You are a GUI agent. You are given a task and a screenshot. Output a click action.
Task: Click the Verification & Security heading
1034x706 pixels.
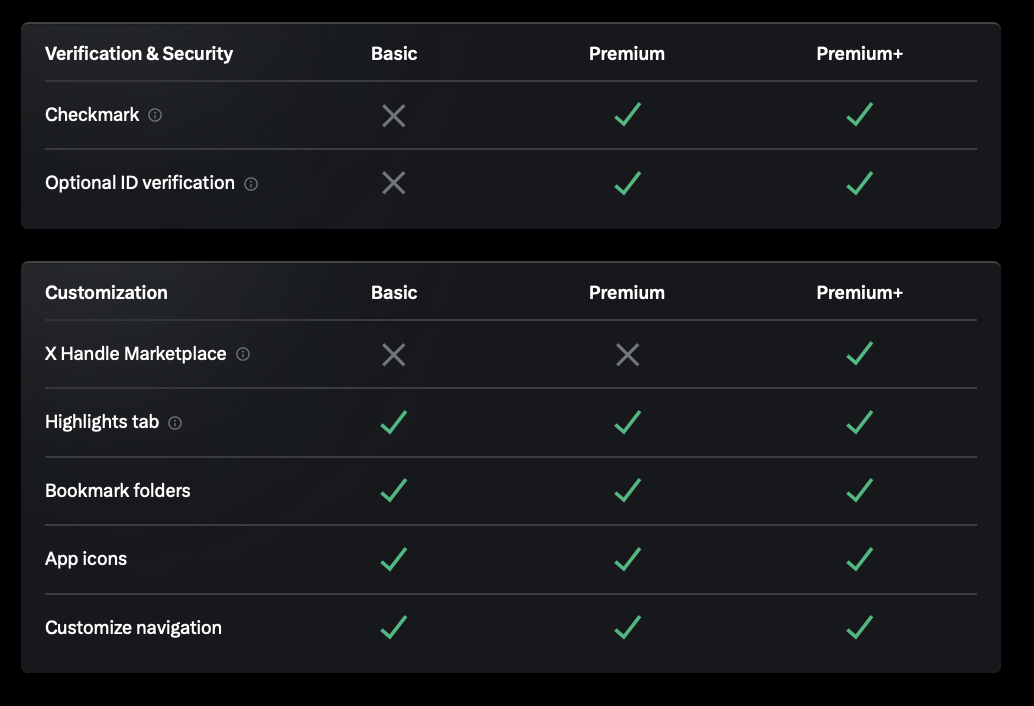138,54
